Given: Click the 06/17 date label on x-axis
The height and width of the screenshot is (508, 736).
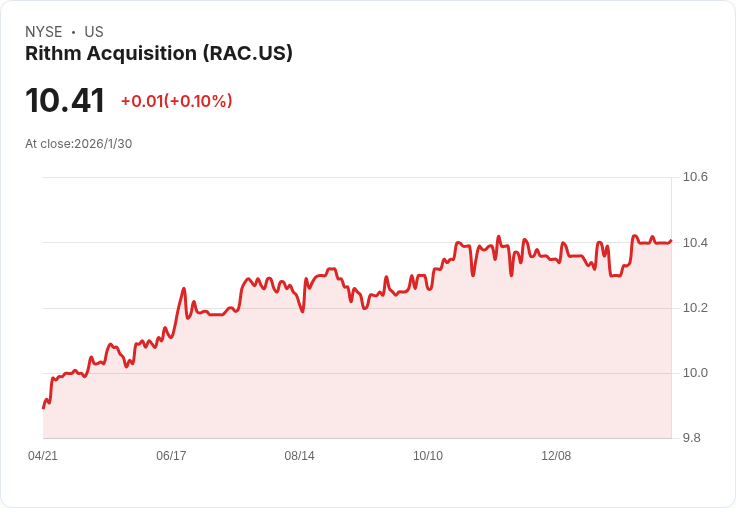Looking at the screenshot, I should click(x=171, y=455).
